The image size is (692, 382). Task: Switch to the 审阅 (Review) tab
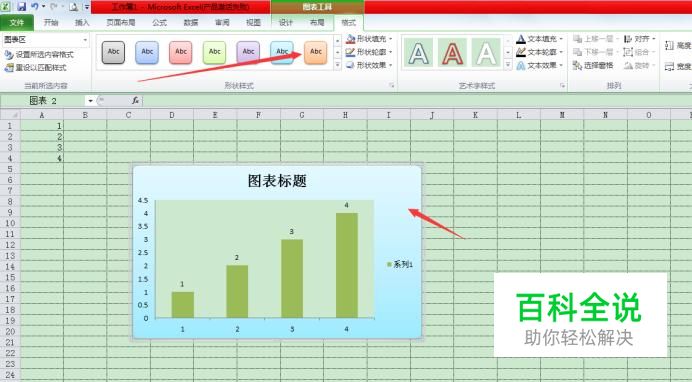pos(222,22)
